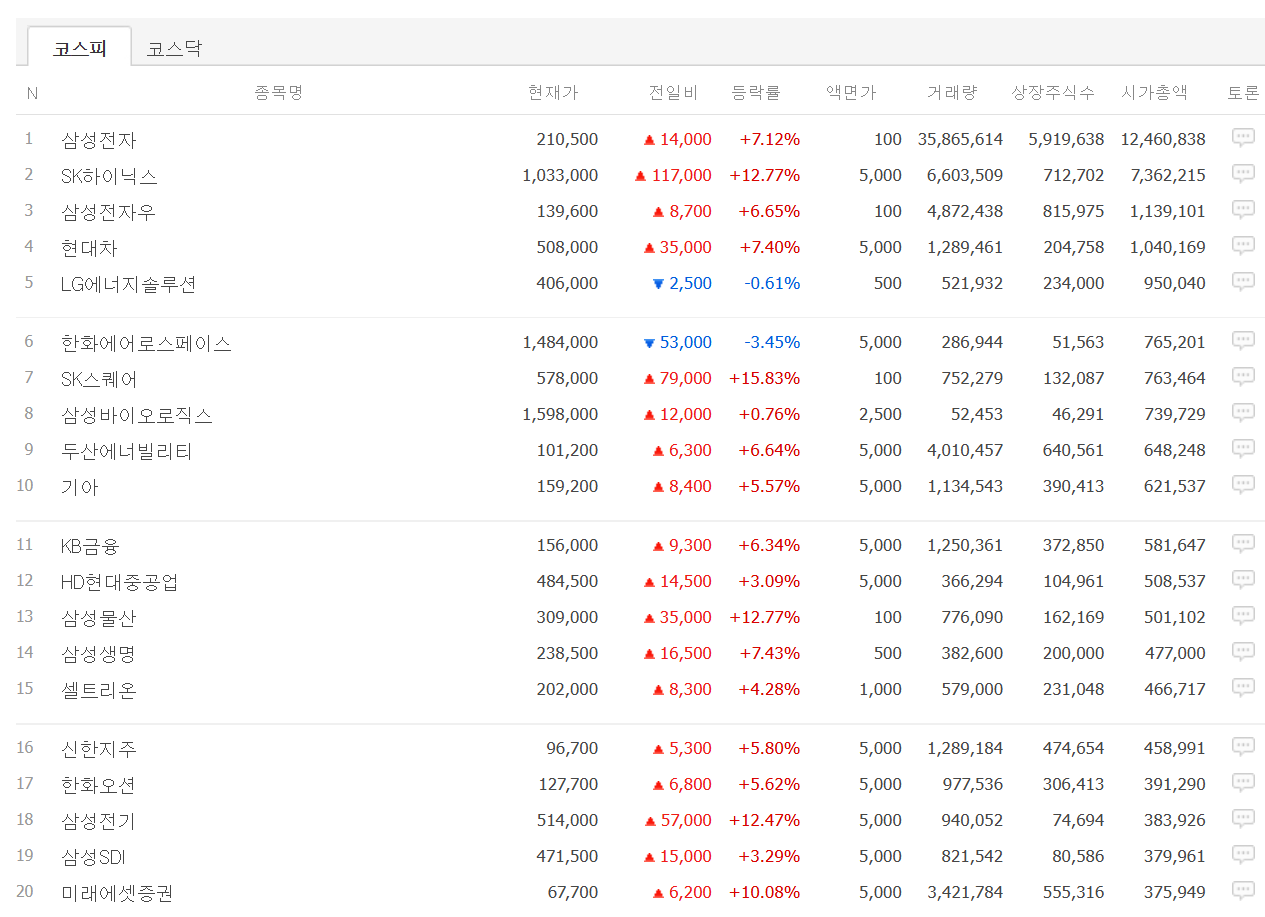Screen dimensions: 1265x917
Task: Open discussion board icon for 삼성SDI
Action: [1243, 855]
